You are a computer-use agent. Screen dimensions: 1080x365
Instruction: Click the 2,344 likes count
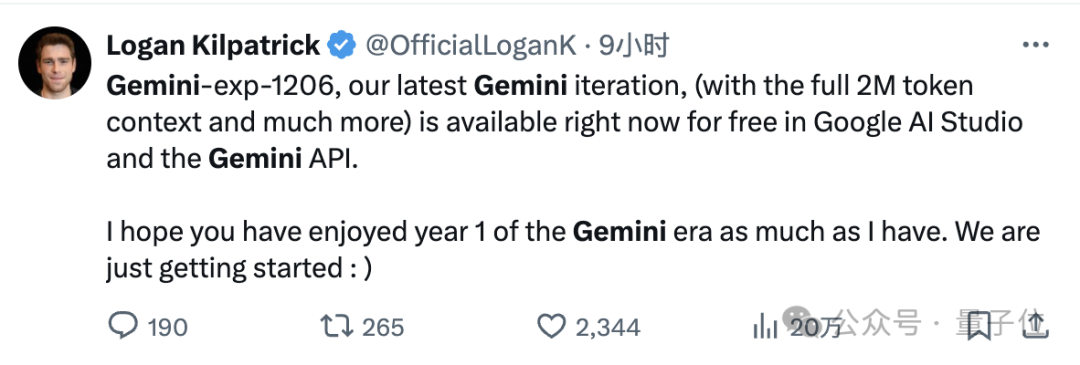coord(608,327)
